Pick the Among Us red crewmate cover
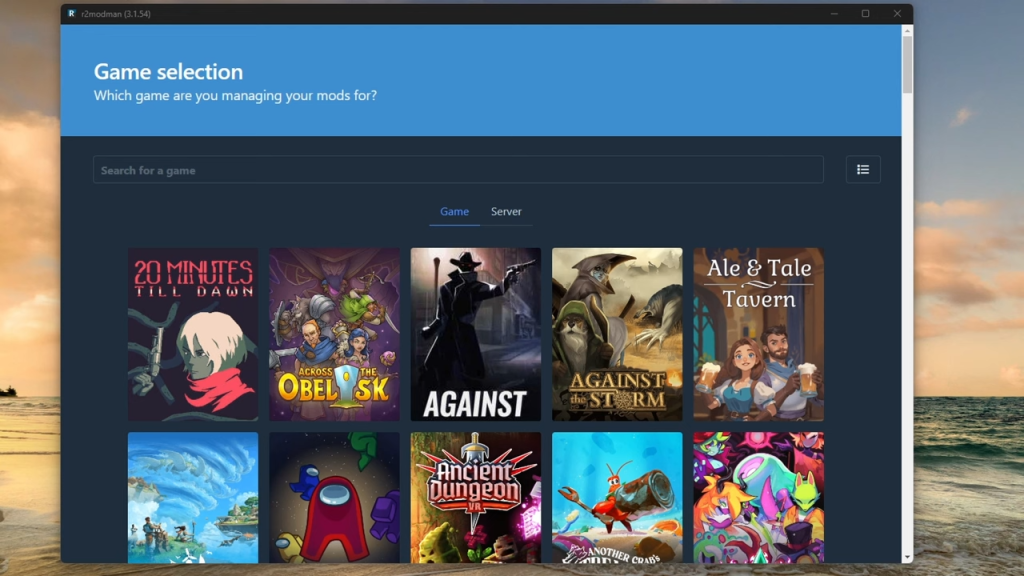The width and height of the screenshot is (1024, 576). pos(334,497)
